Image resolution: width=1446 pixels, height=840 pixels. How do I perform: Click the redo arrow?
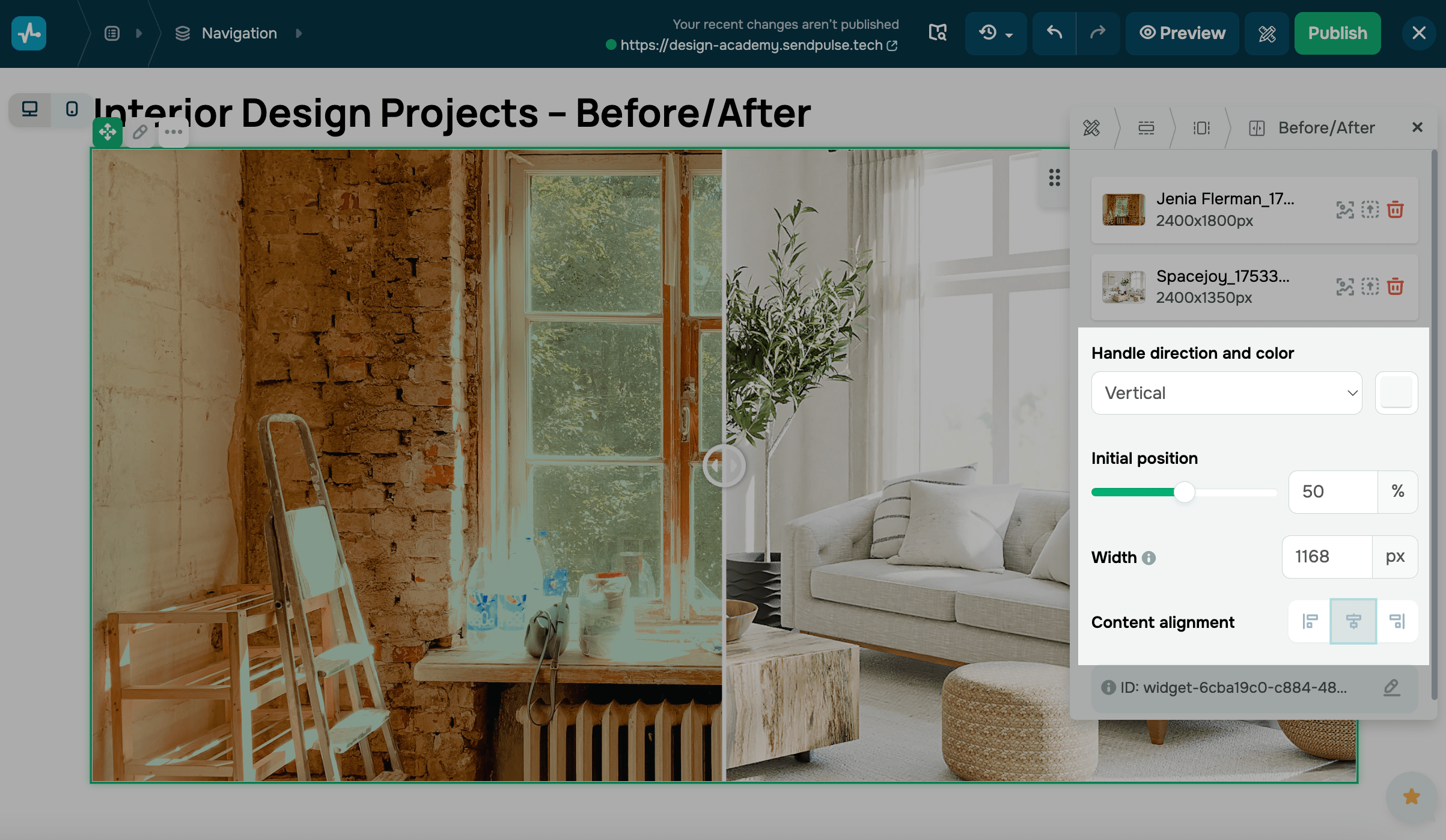1097,33
